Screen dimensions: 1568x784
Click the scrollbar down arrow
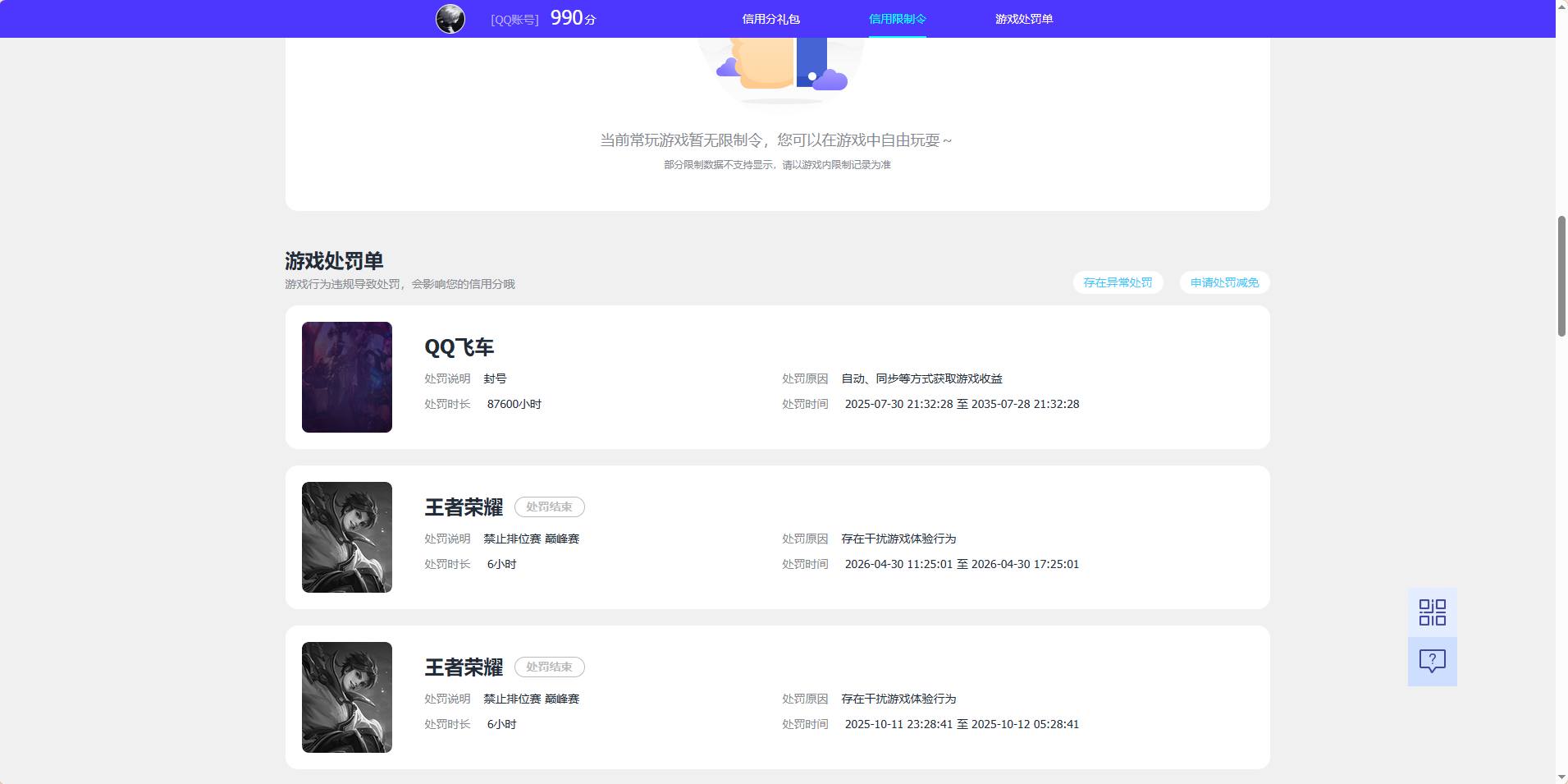pyautogui.click(x=1561, y=777)
